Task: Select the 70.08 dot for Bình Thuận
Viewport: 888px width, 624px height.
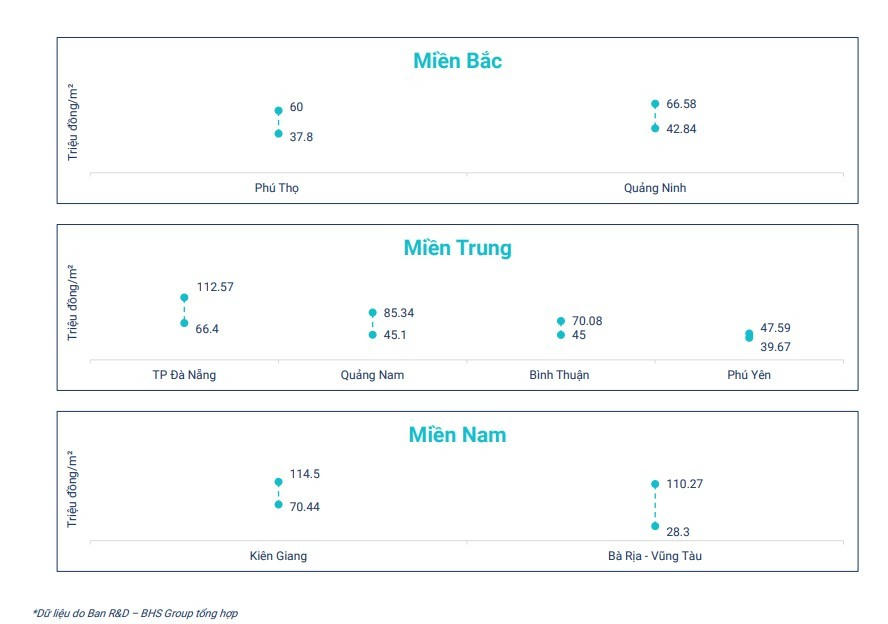Action: 560,321
